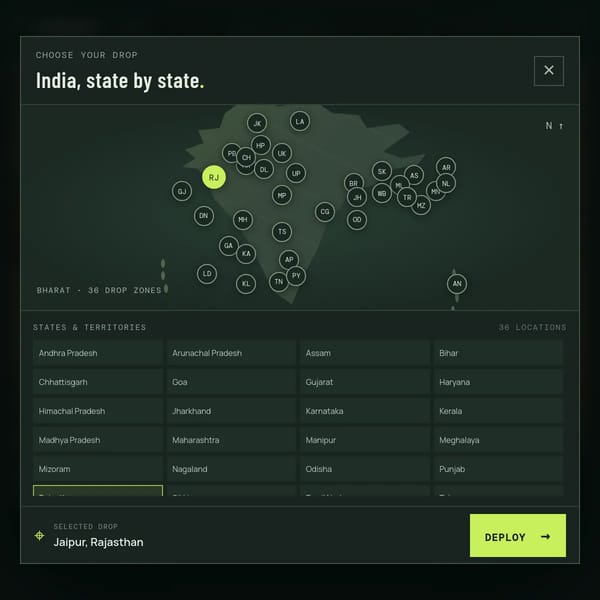
Task: Select the BR map marker
Action: (x=353, y=183)
